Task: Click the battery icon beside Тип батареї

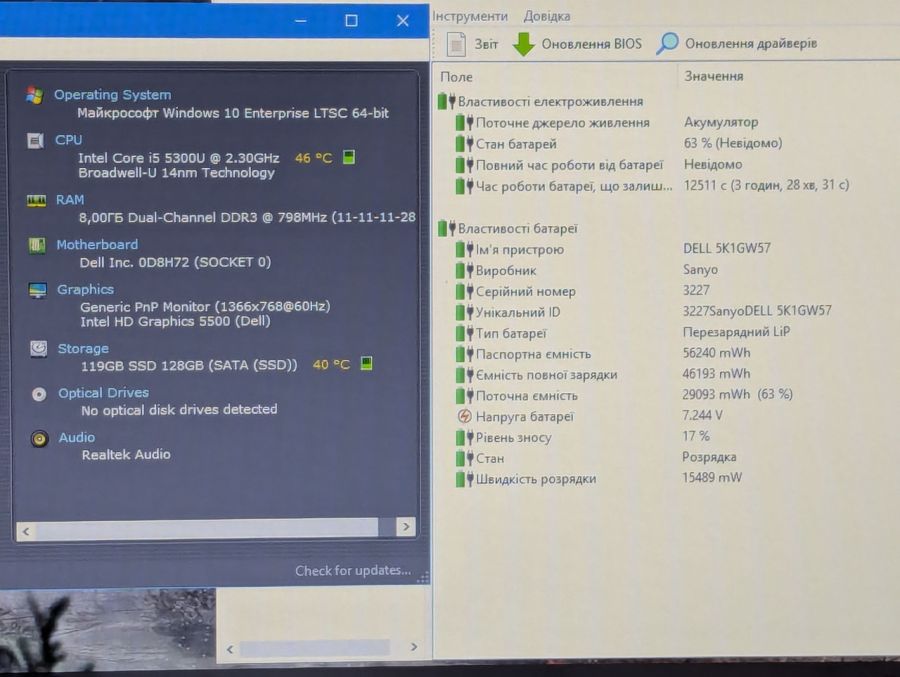Action: (x=464, y=333)
